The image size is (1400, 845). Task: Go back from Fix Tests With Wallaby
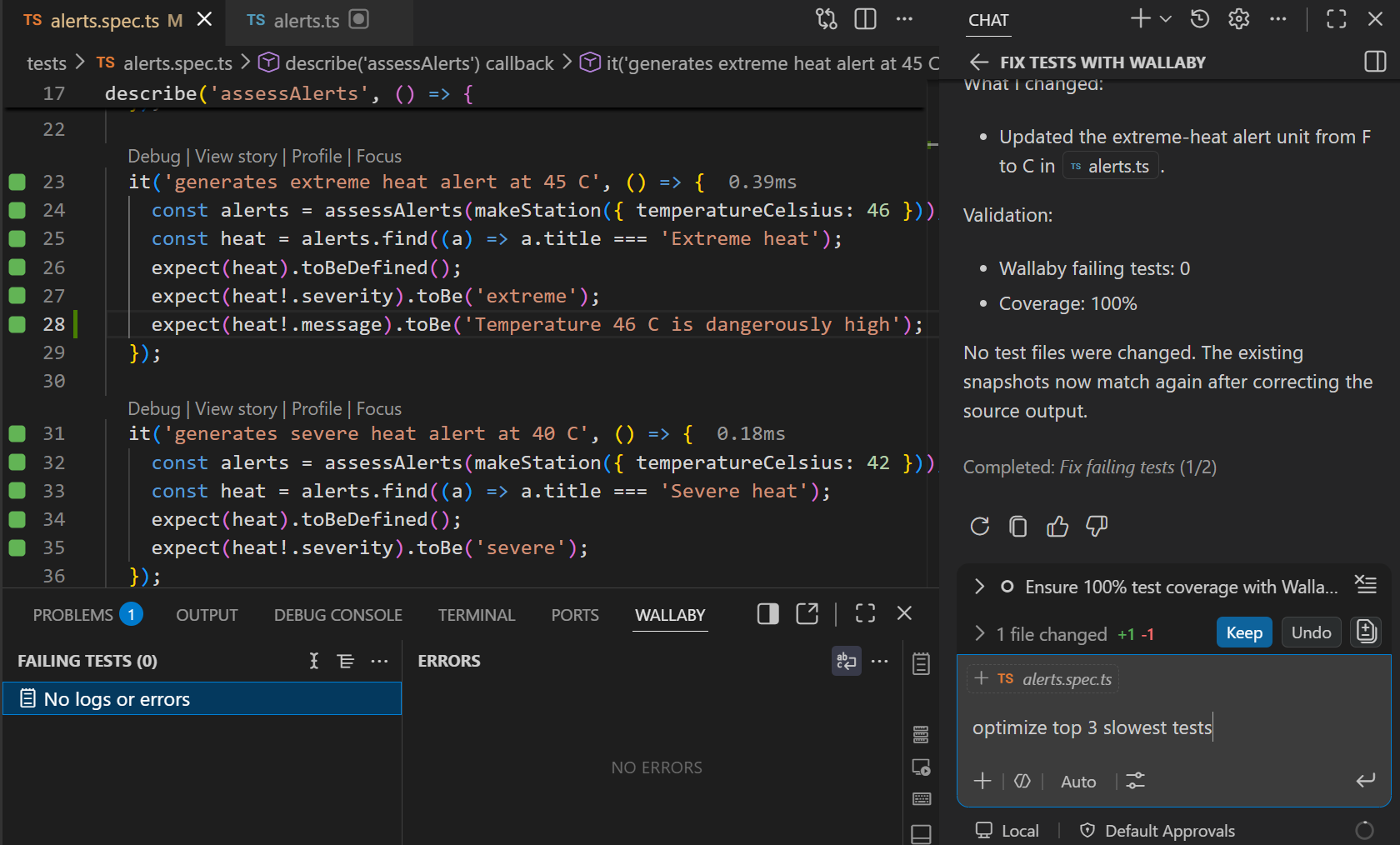coord(979,62)
